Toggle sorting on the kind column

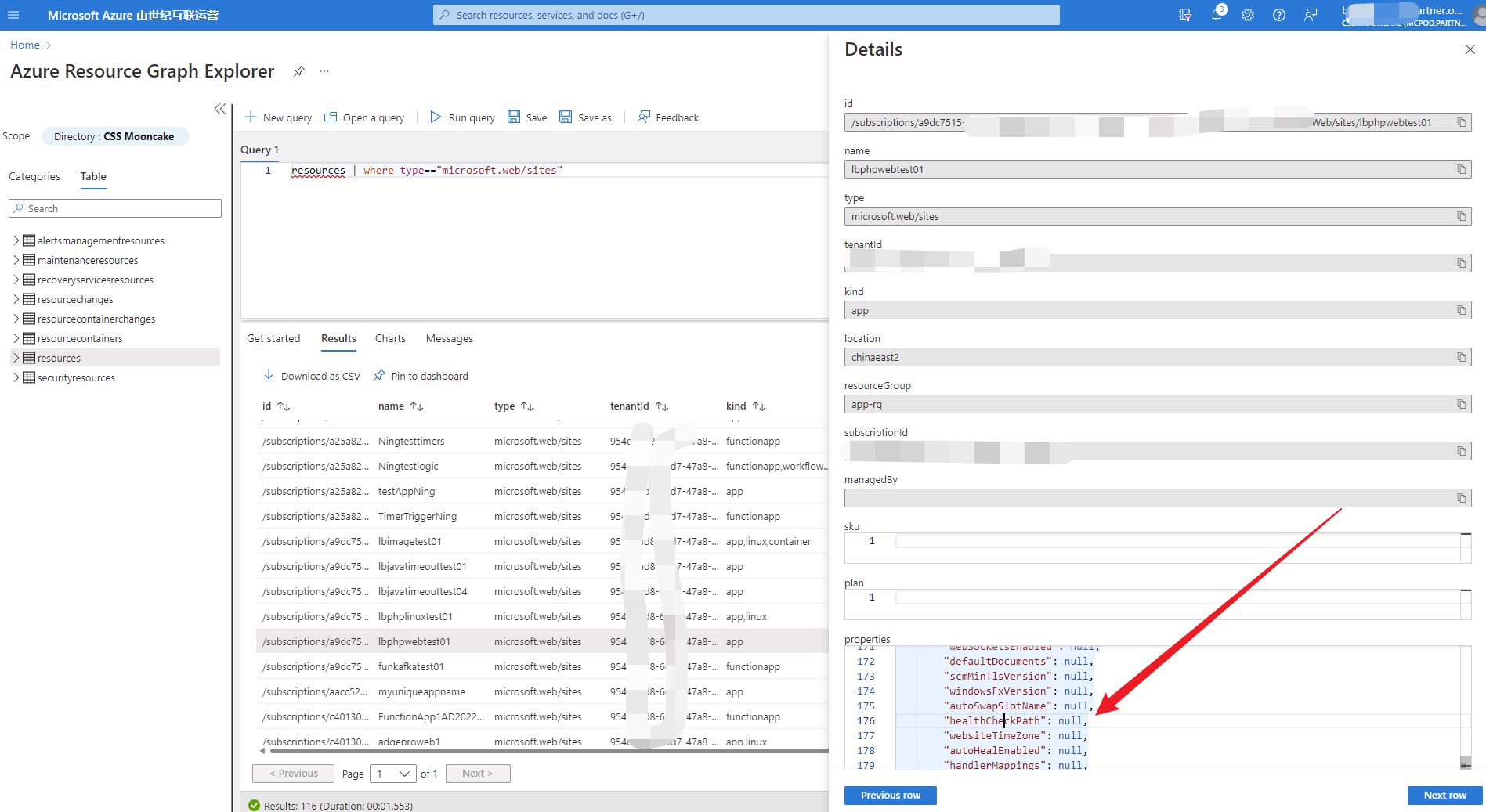[757, 406]
